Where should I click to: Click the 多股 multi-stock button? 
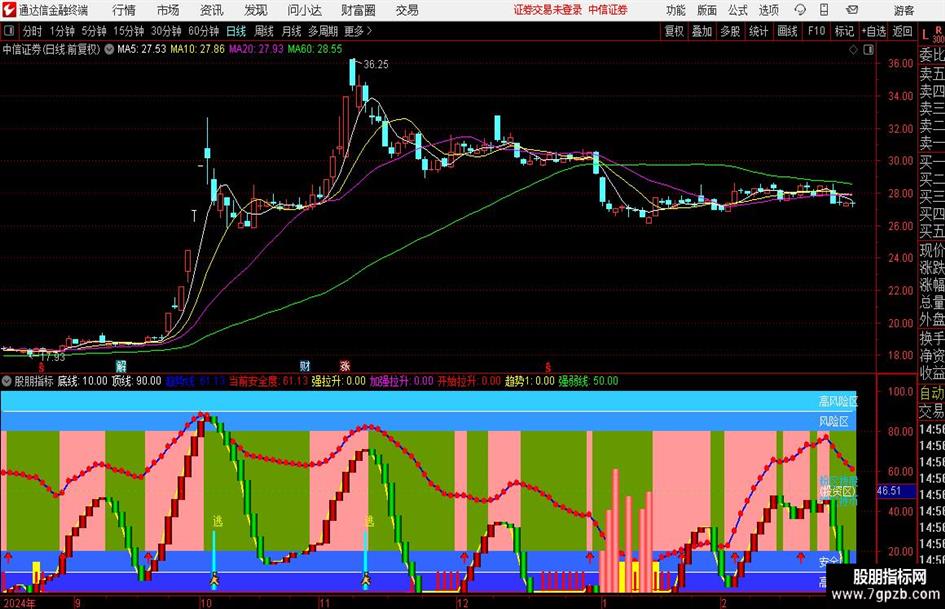pos(730,31)
